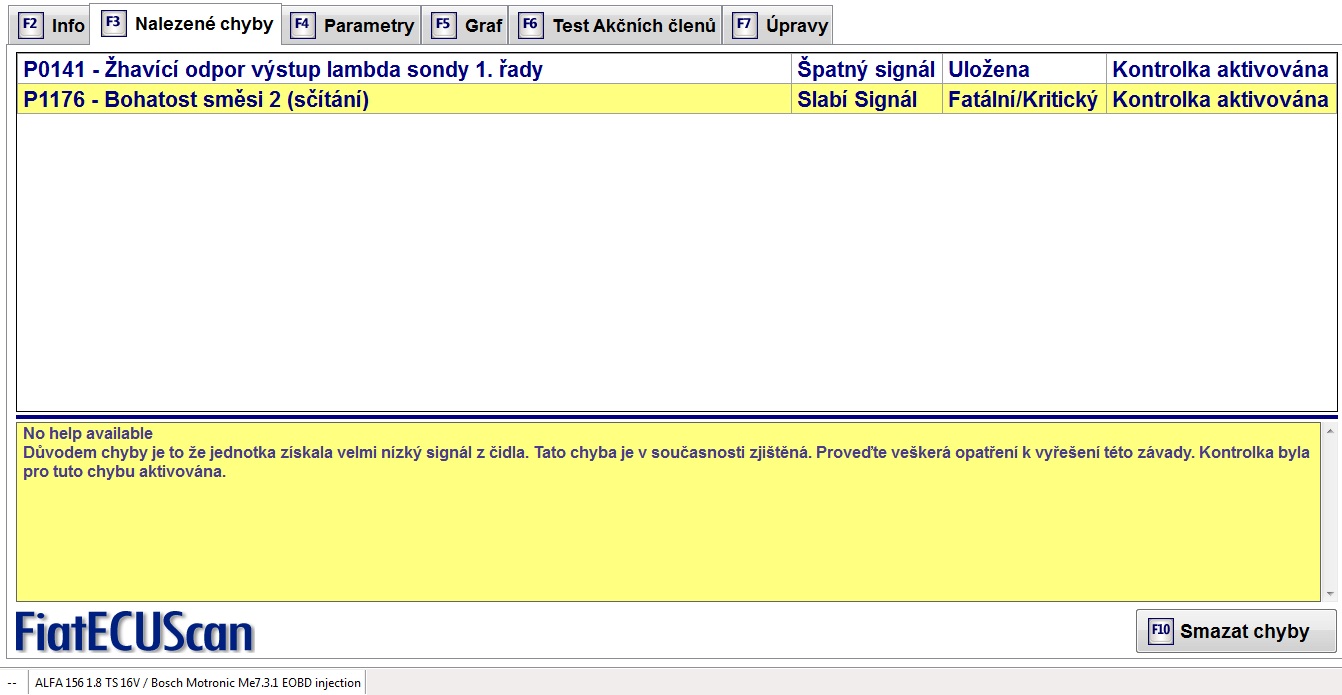Open the Info tab
This screenshot has height=695, width=1342.
click(68, 26)
